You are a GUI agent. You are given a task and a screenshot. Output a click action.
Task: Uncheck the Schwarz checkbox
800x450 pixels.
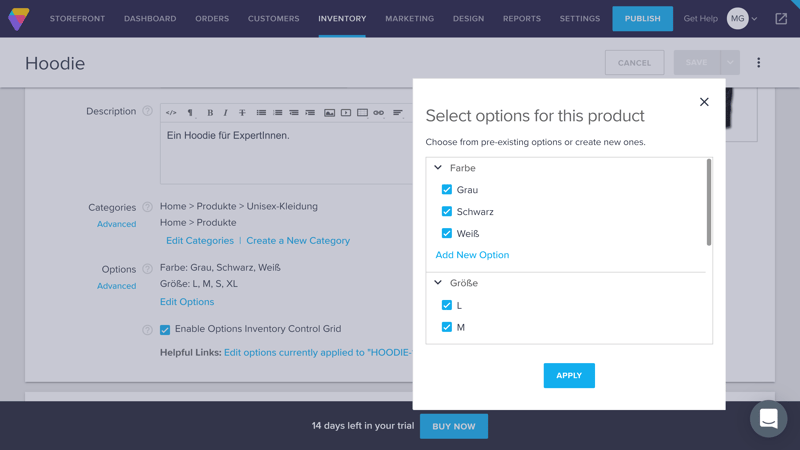[447, 212]
